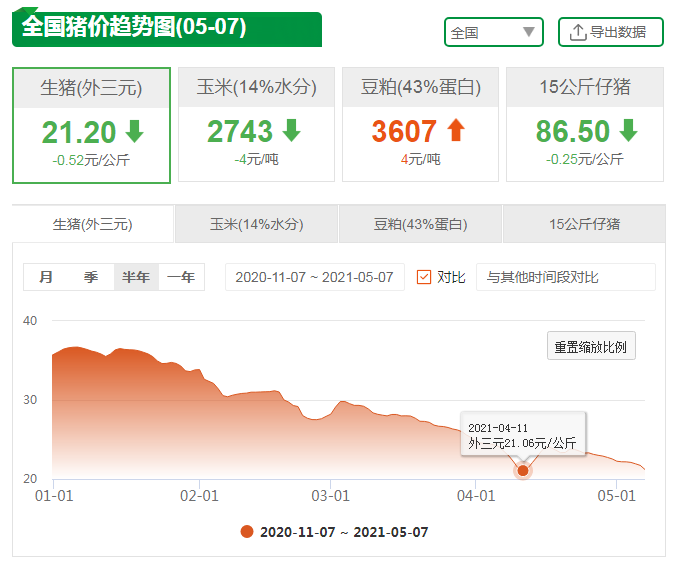
Task: Switch to the 豆粕(43%蛋白) chart tab
Action: coord(420,224)
